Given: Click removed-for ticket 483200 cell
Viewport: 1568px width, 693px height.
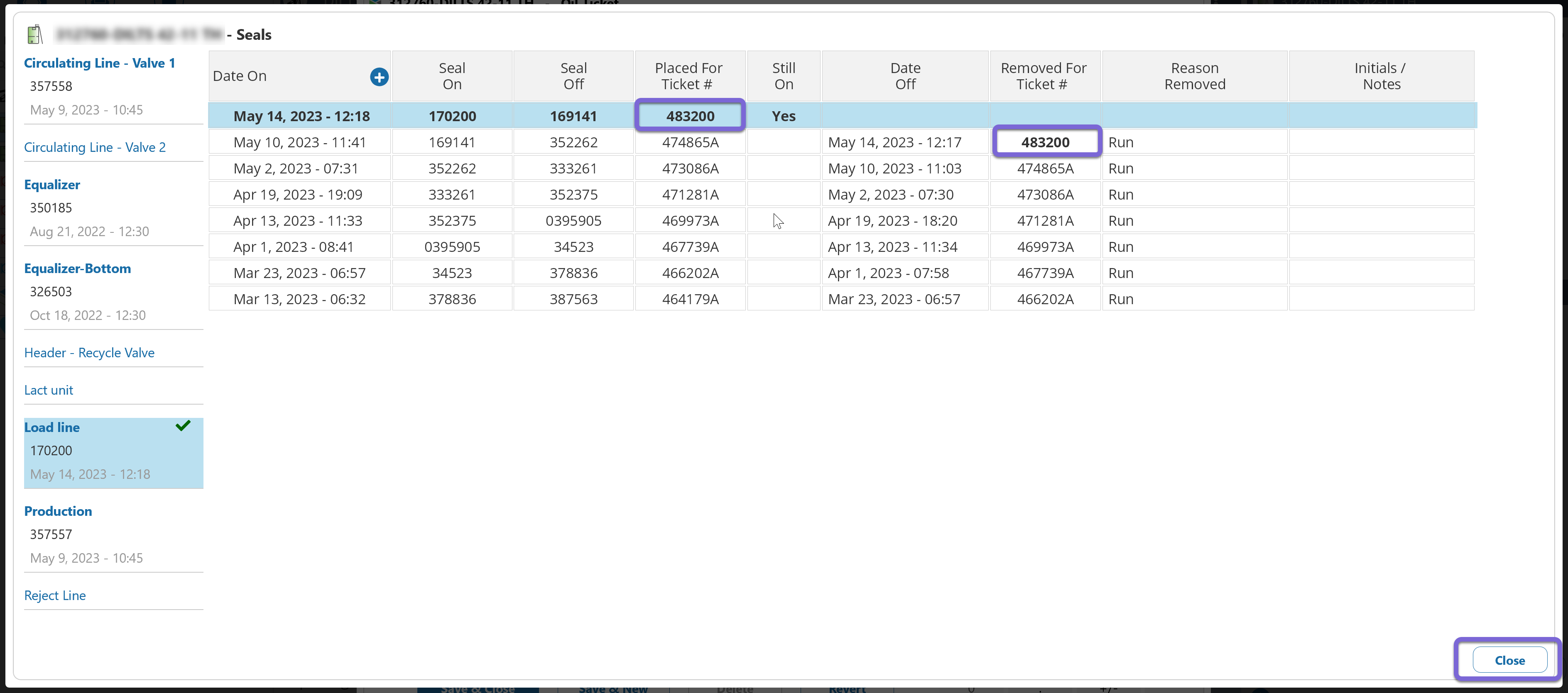Looking at the screenshot, I should pos(1045,142).
